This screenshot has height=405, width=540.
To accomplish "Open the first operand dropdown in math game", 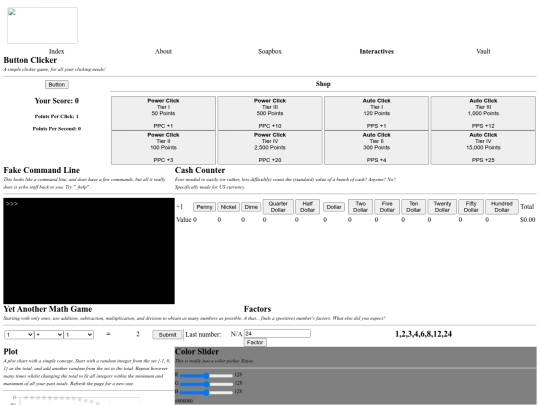I will coord(19,334).
